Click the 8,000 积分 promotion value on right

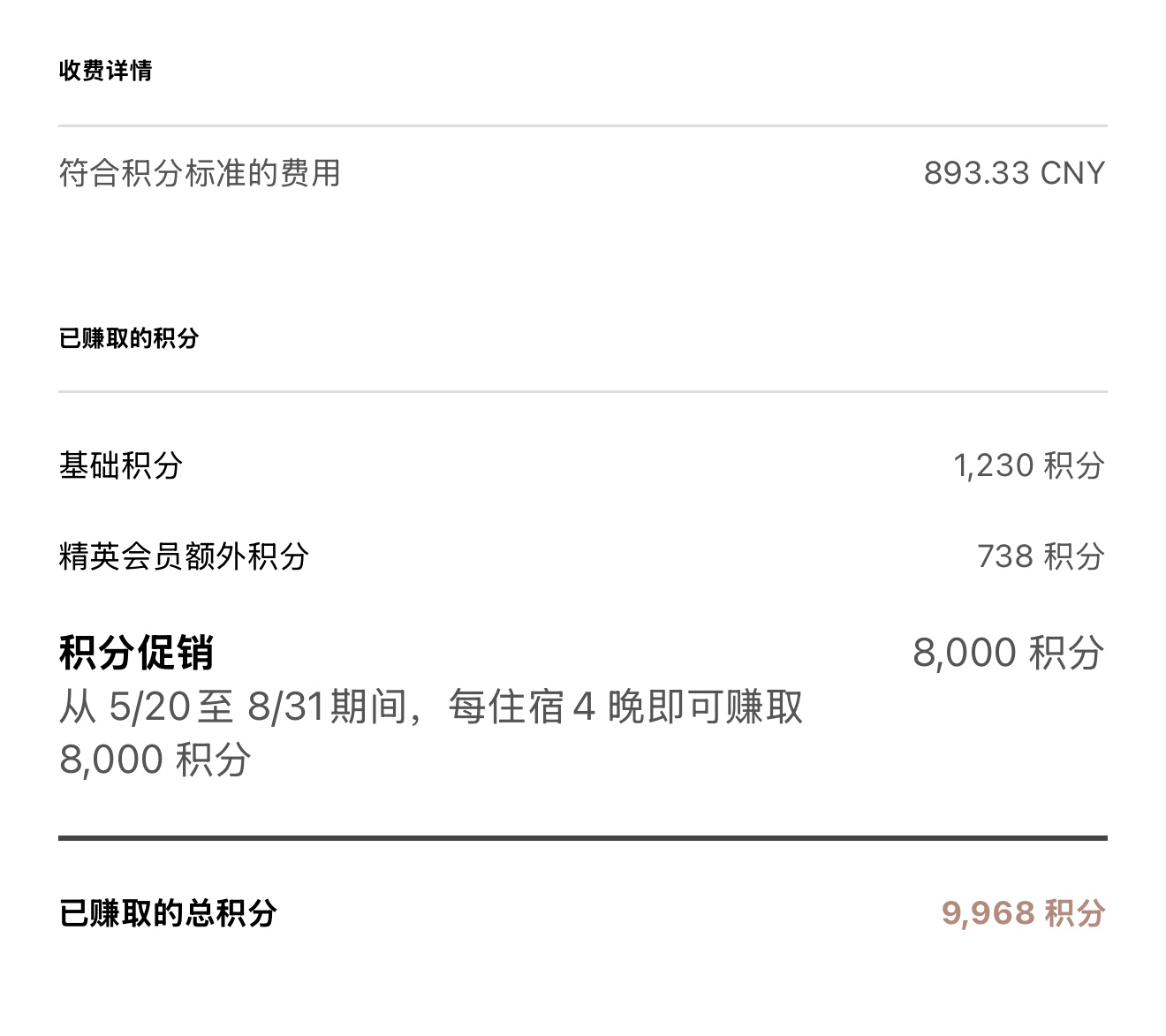pos(1009,653)
